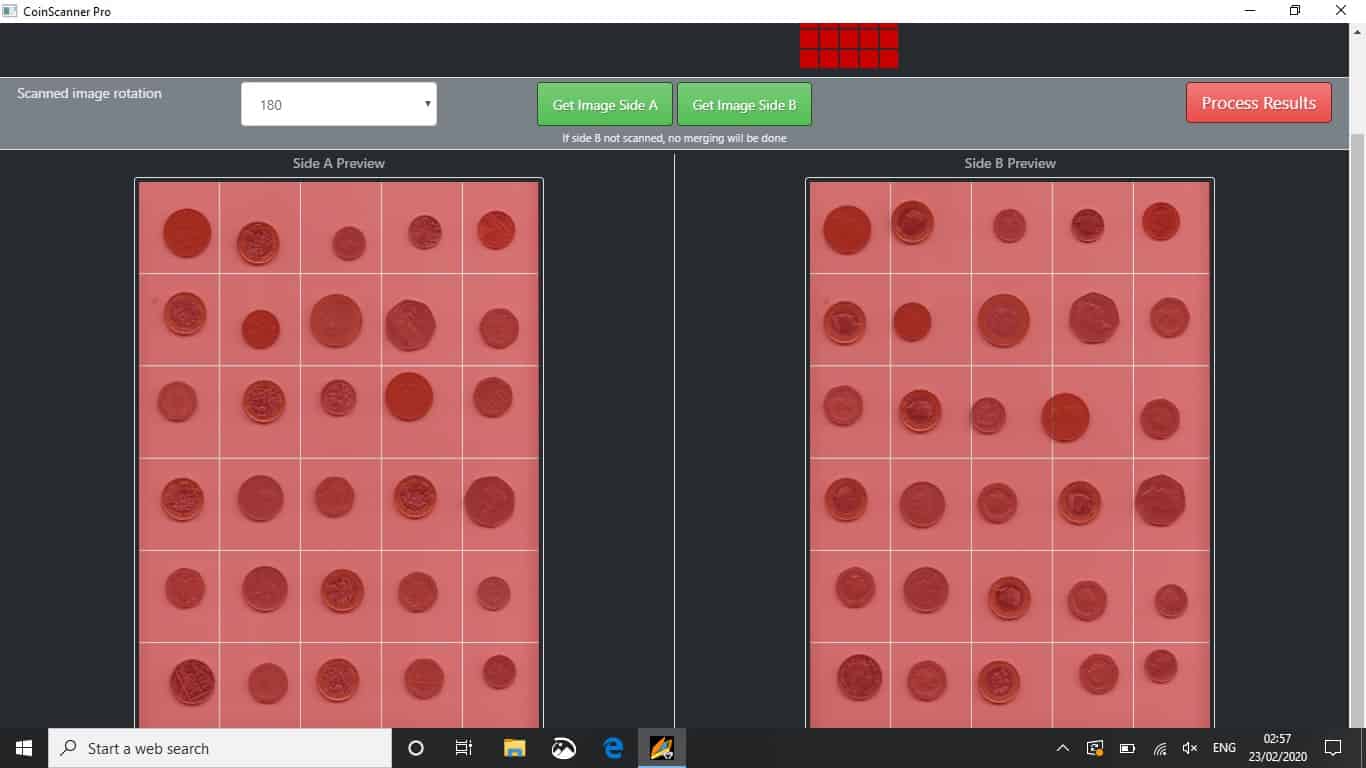Open the battery status icon
Screen dimensions: 1366x768
1127,748
